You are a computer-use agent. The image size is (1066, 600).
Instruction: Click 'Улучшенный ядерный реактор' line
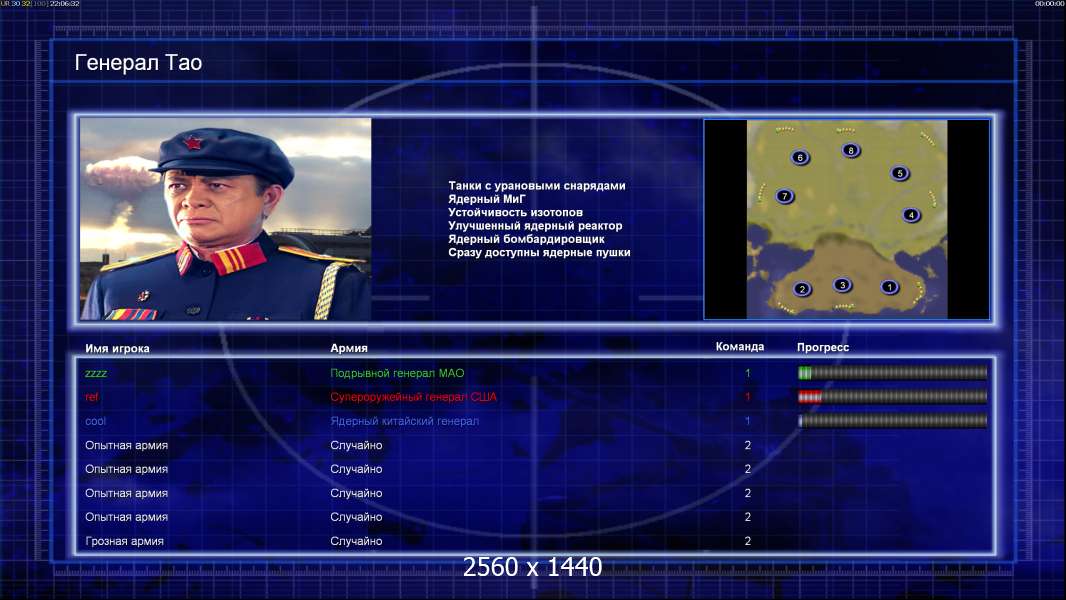[x=535, y=226]
